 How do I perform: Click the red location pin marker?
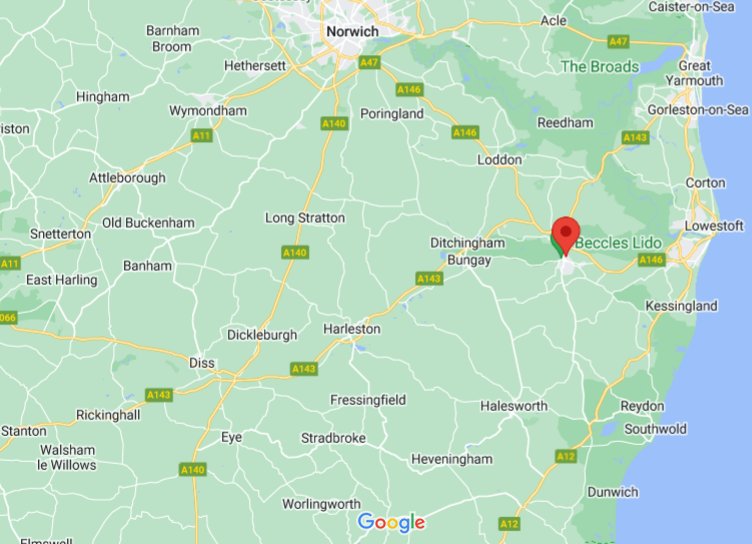(566, 236)
